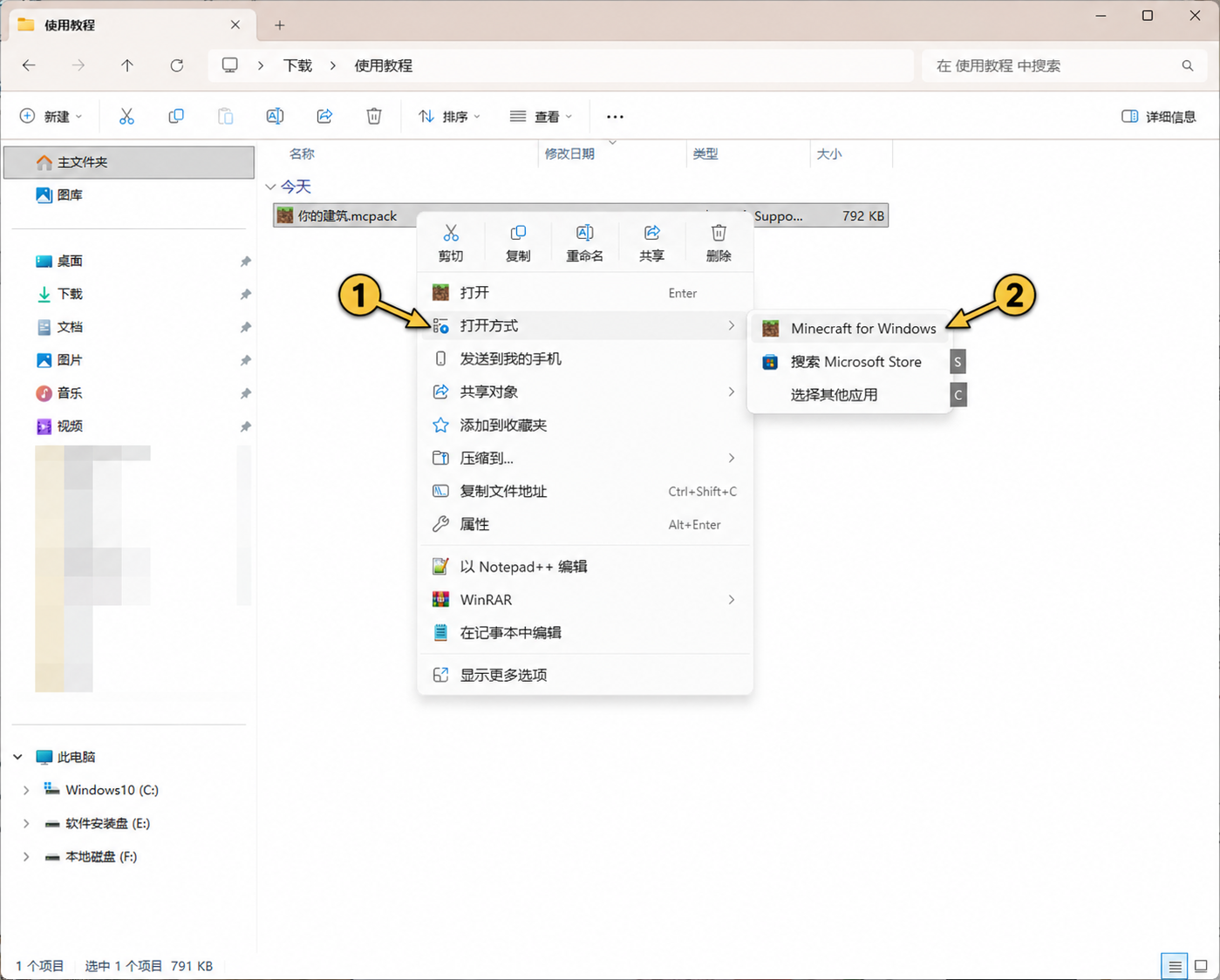The height and width of the screenshot is (980, 1220).
Task: Click the scissors Cut icon in the toolbar
Action: [x=126, y=116]
